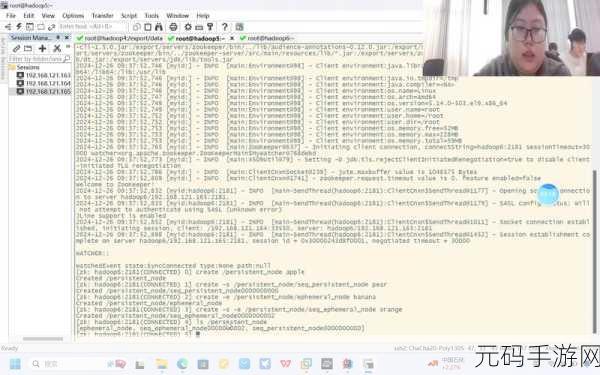Open the View menu
This screenshot has width=600, height=375.
(x=48, y=16)
